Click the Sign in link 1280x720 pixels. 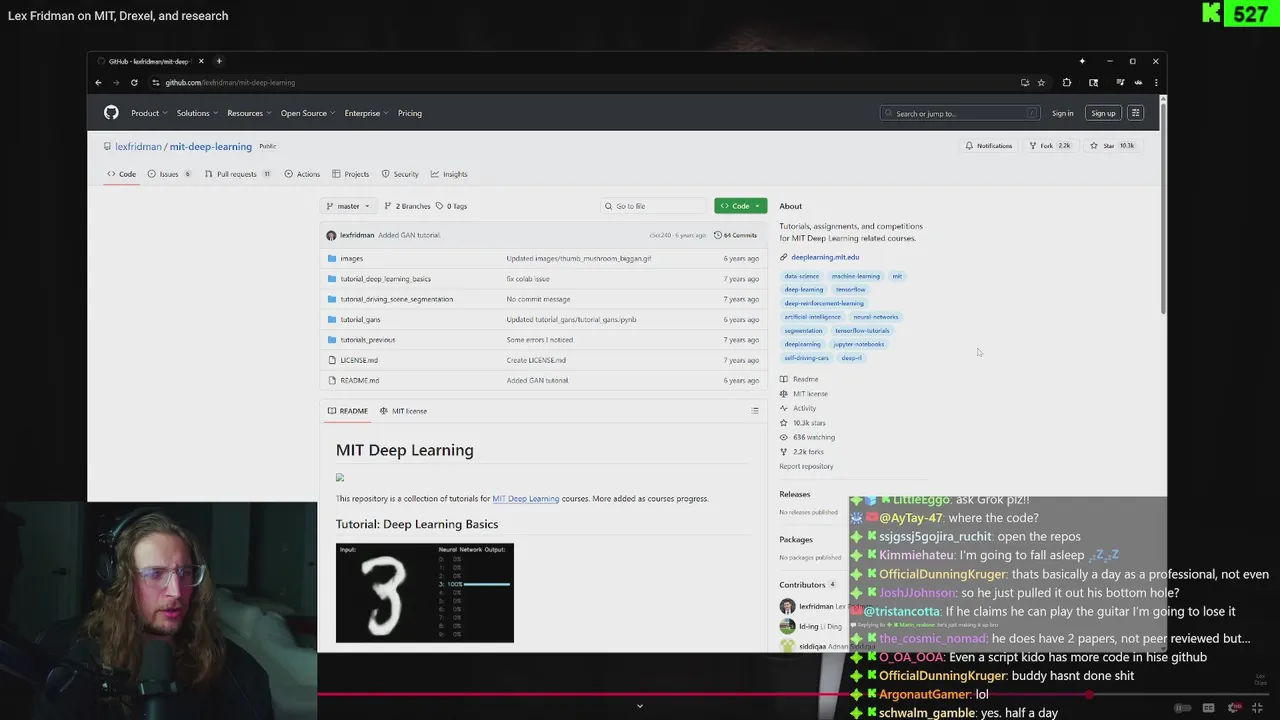(1062, 113)
